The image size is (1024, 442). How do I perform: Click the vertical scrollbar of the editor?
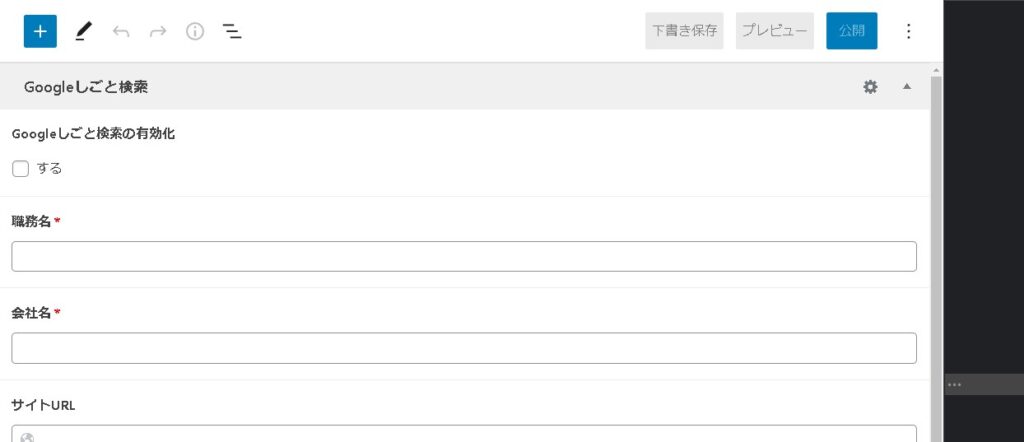(x=936, y=250)
